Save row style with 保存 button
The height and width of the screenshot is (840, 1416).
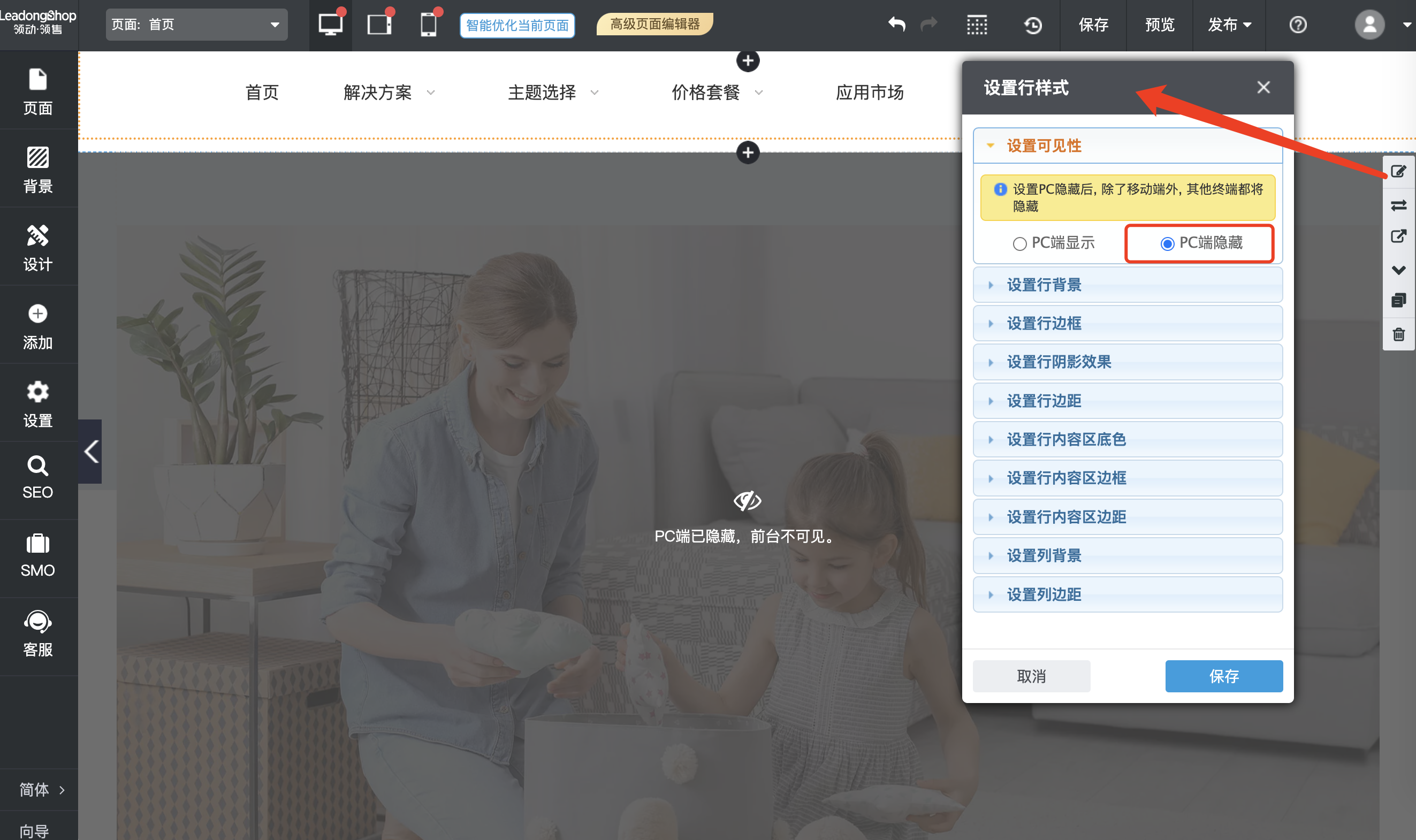(x=1223, y=676)
